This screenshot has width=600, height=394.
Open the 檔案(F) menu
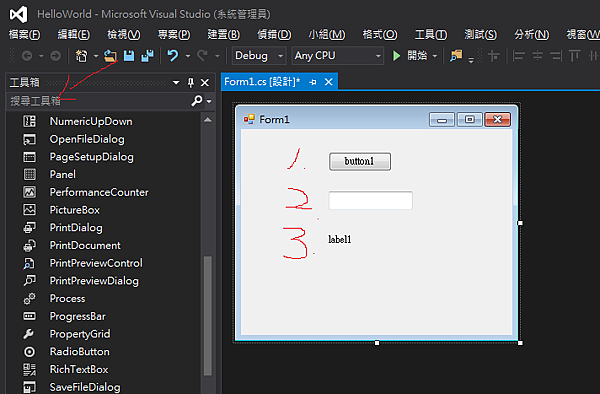(x=24, y=35)
